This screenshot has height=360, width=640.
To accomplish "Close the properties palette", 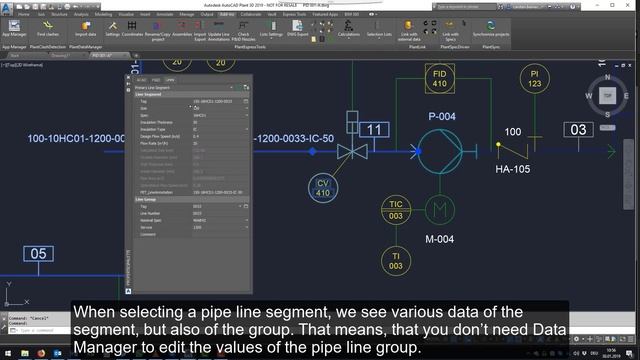I will point(128,77).
